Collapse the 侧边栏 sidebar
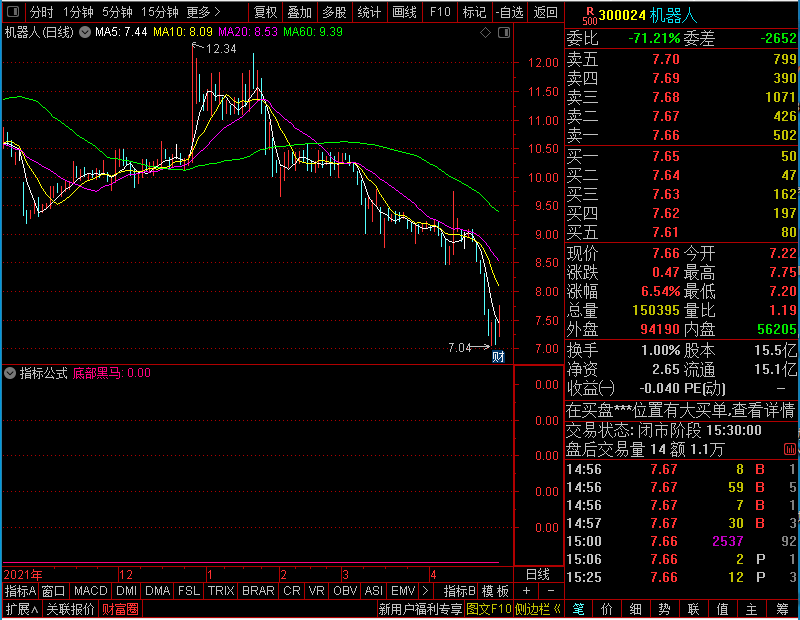The height and width of the screenshot is (620, 800). point(538,609)
